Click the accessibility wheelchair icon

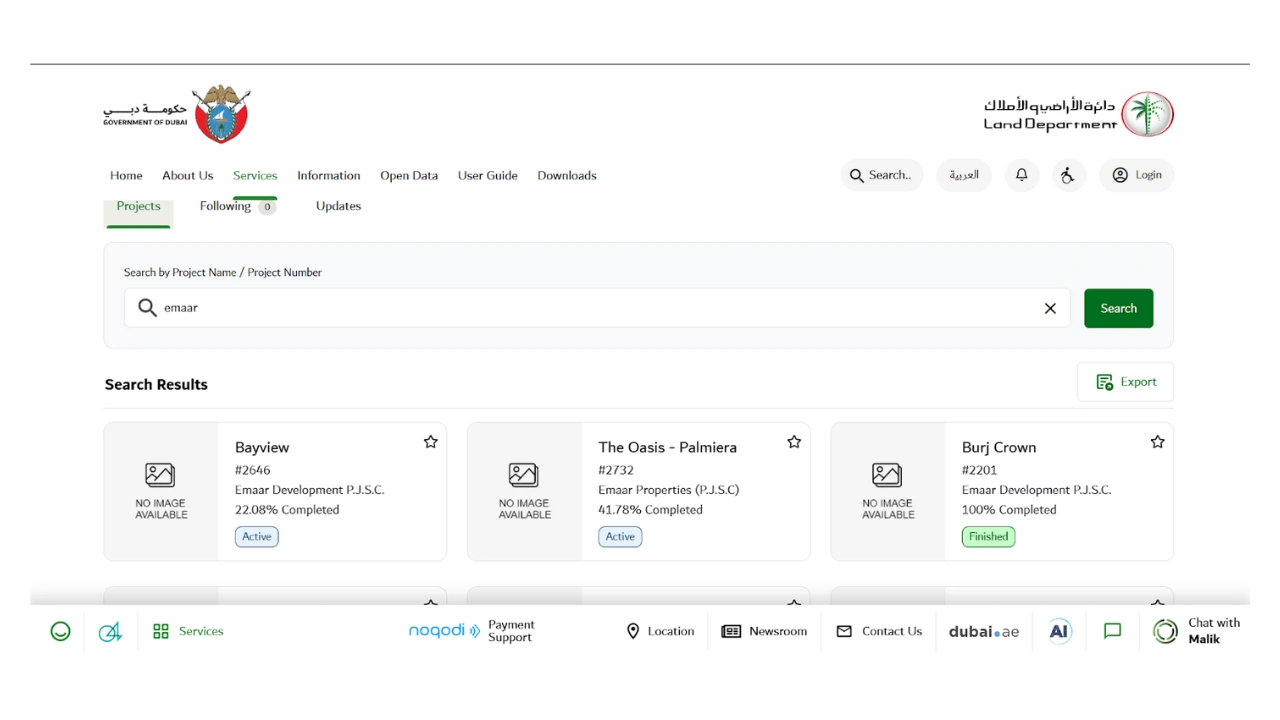pyautogui.click(x=1068, y=175)
